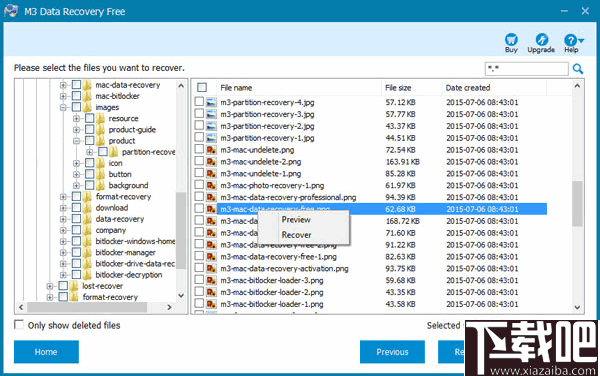Click folder icon of lost-recover
The width and height of the screenshot is (600, 376).
(x=74, y=286)
